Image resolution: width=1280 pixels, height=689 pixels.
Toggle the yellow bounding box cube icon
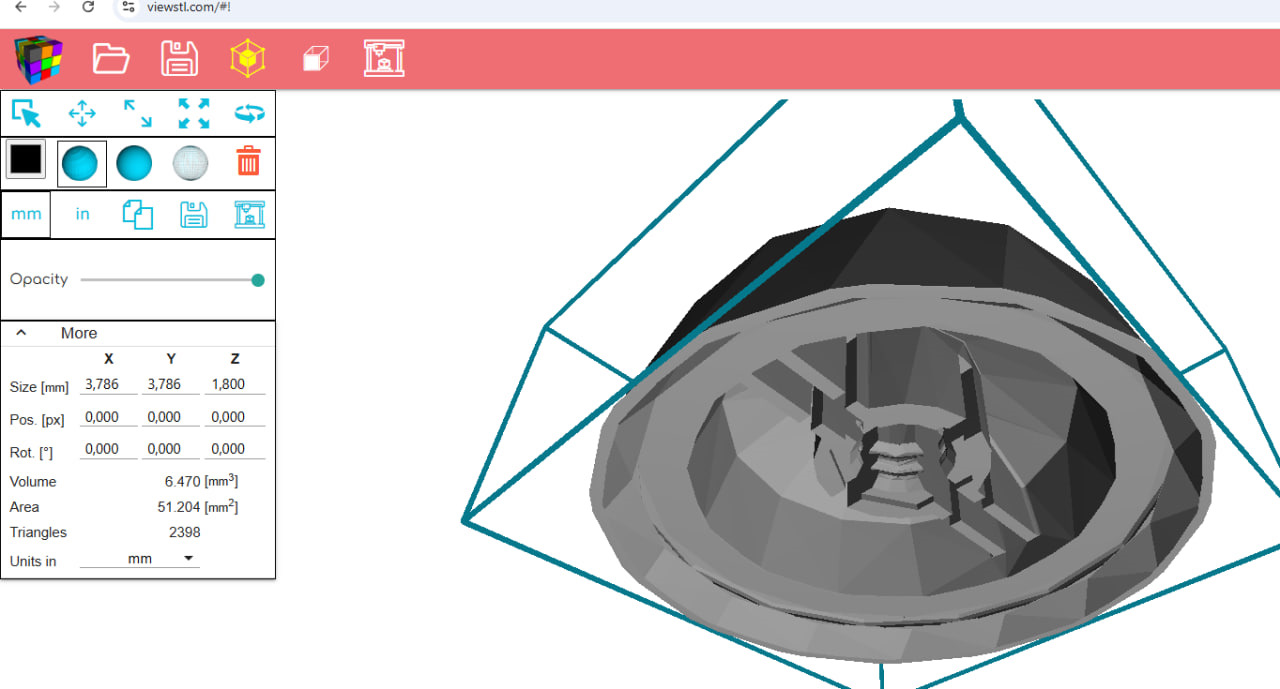coord(248,59)
